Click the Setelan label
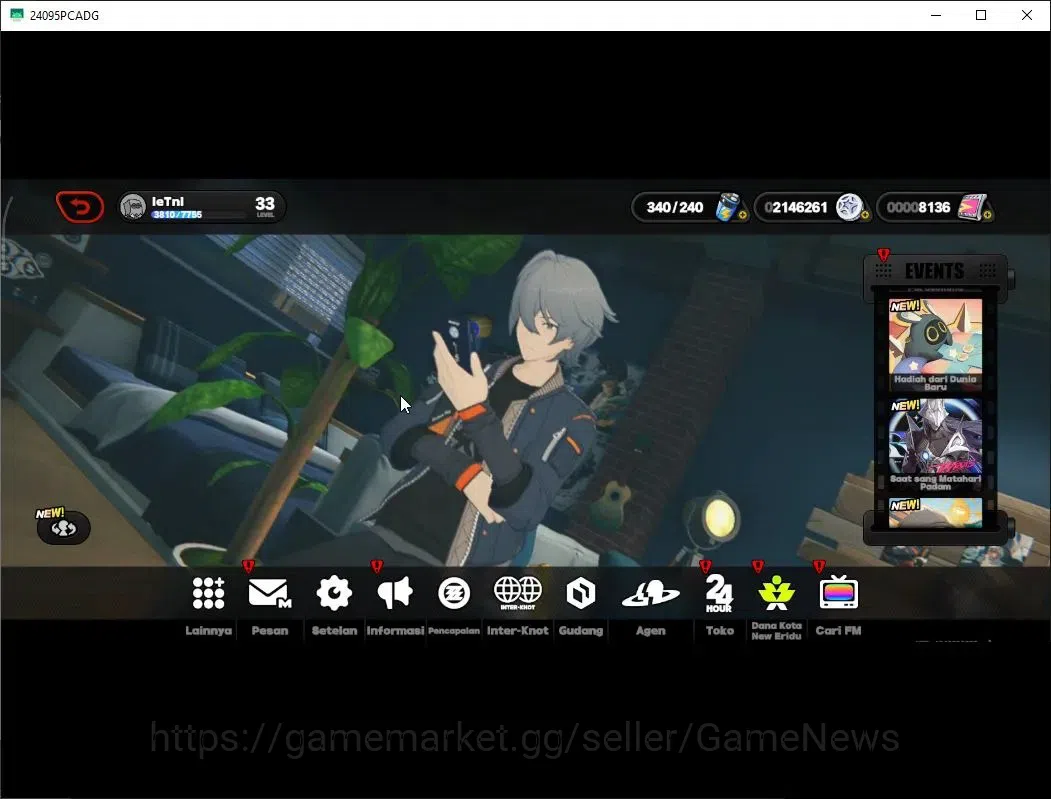 click(334, 631)
